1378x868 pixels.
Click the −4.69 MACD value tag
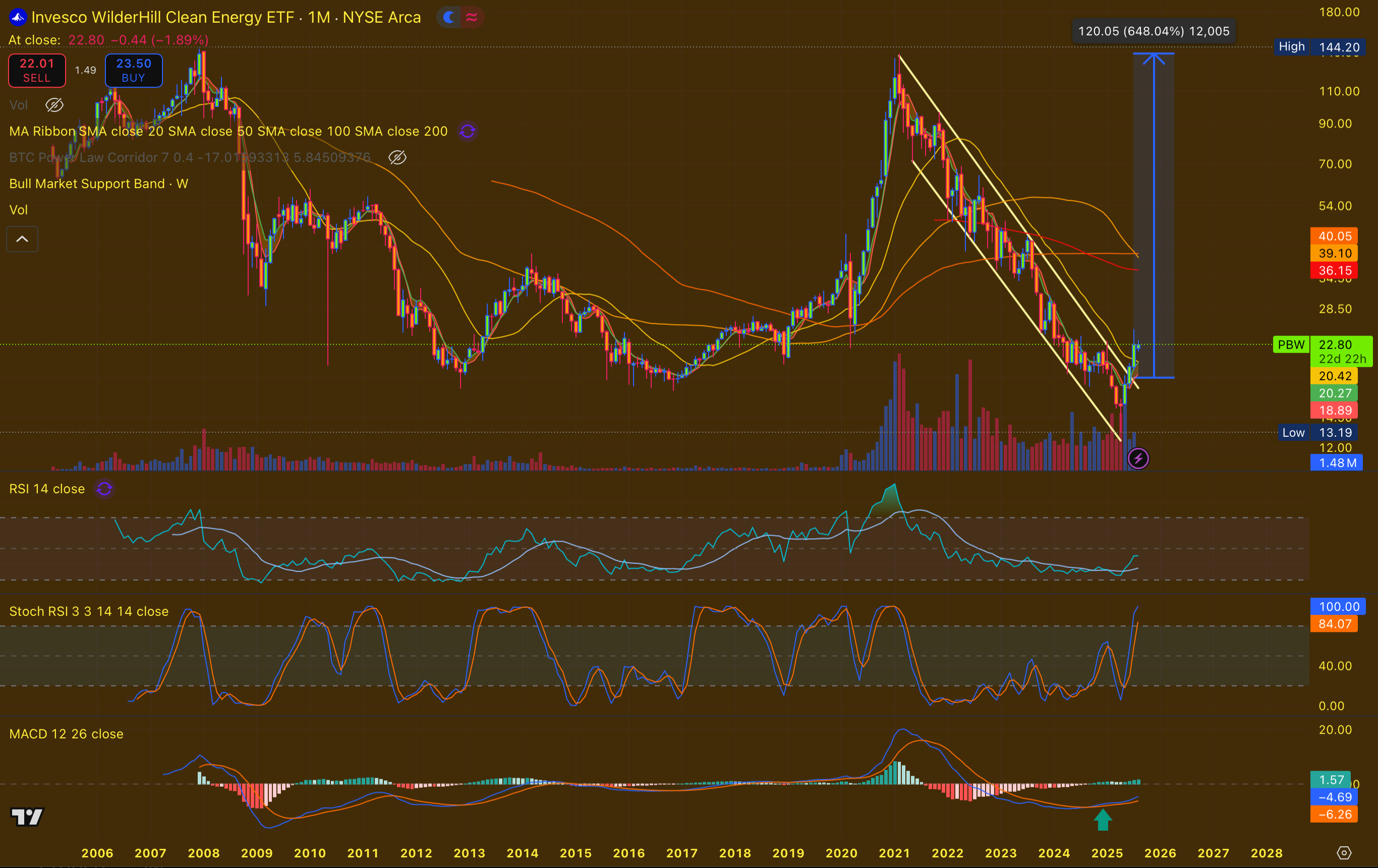(1334, 796)
